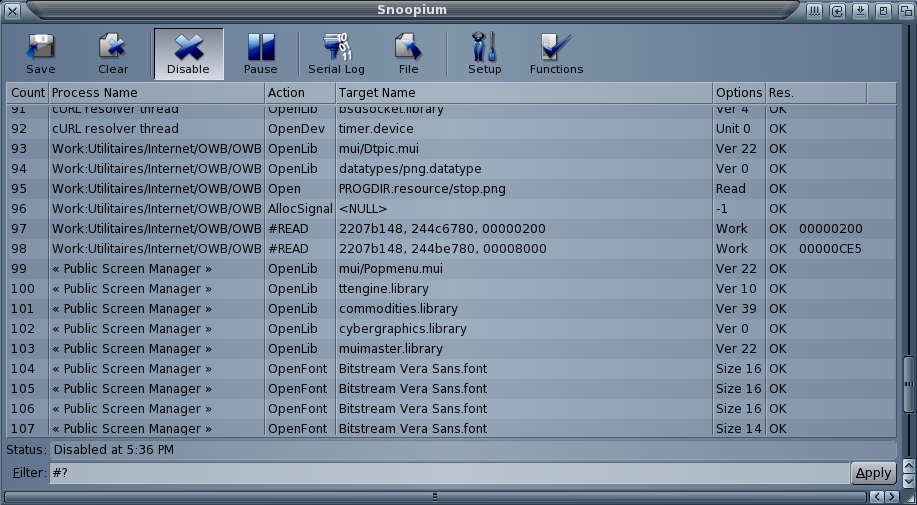917x505 pixels.
Task: Focus the Filter input field
Action: (449, 473)
